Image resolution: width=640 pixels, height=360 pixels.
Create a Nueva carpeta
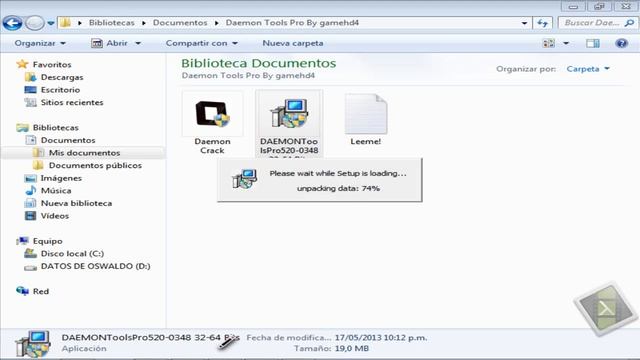click(293, 43)
